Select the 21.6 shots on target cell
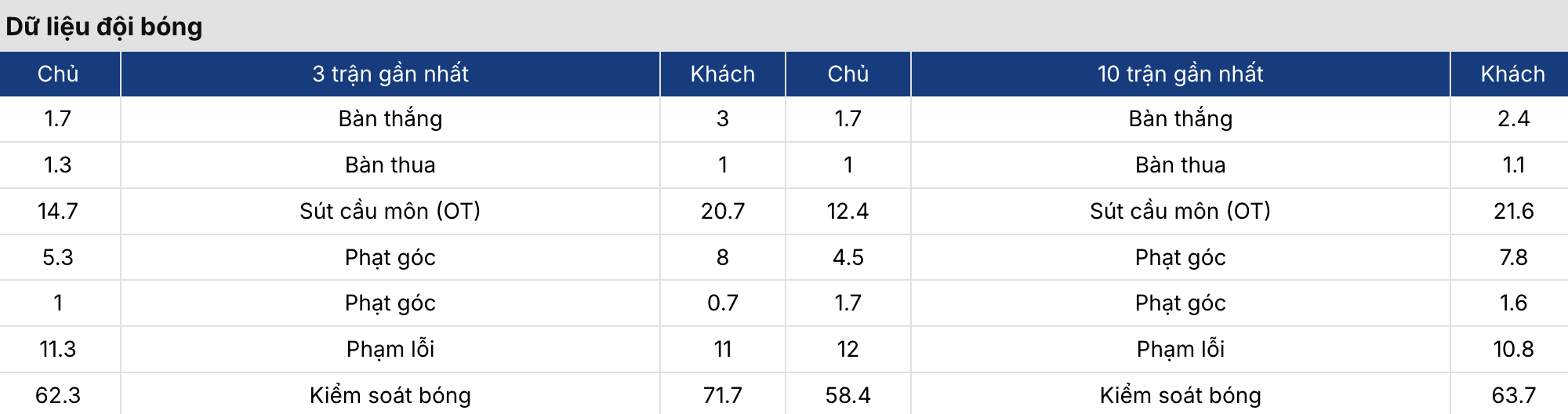Viewport: 1568px width, 414px height. click(1513, 211)
